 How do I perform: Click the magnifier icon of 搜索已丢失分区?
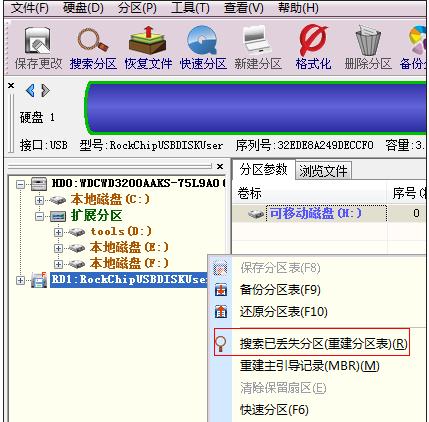[221, 344]
